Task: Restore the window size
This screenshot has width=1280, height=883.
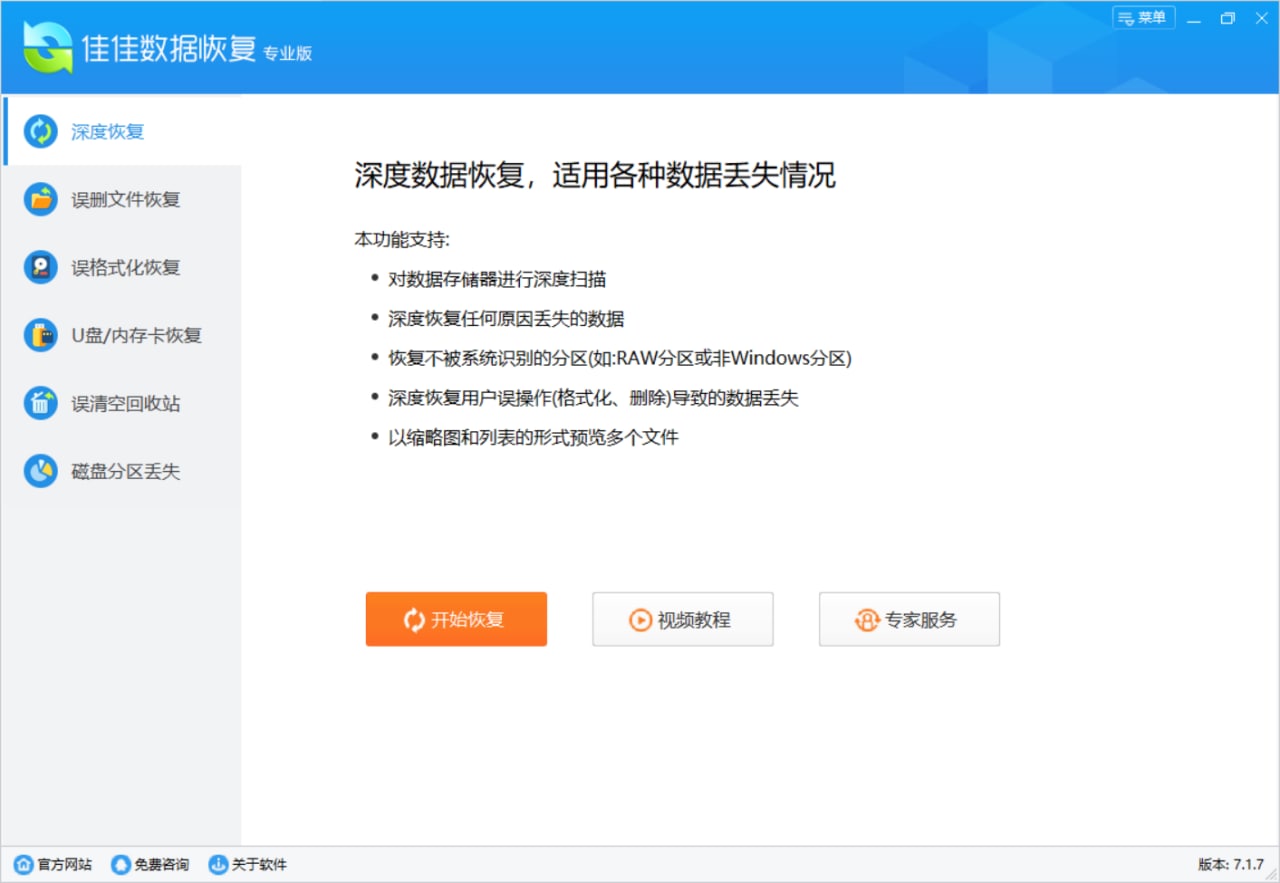Action: [x=1228, y=17]
